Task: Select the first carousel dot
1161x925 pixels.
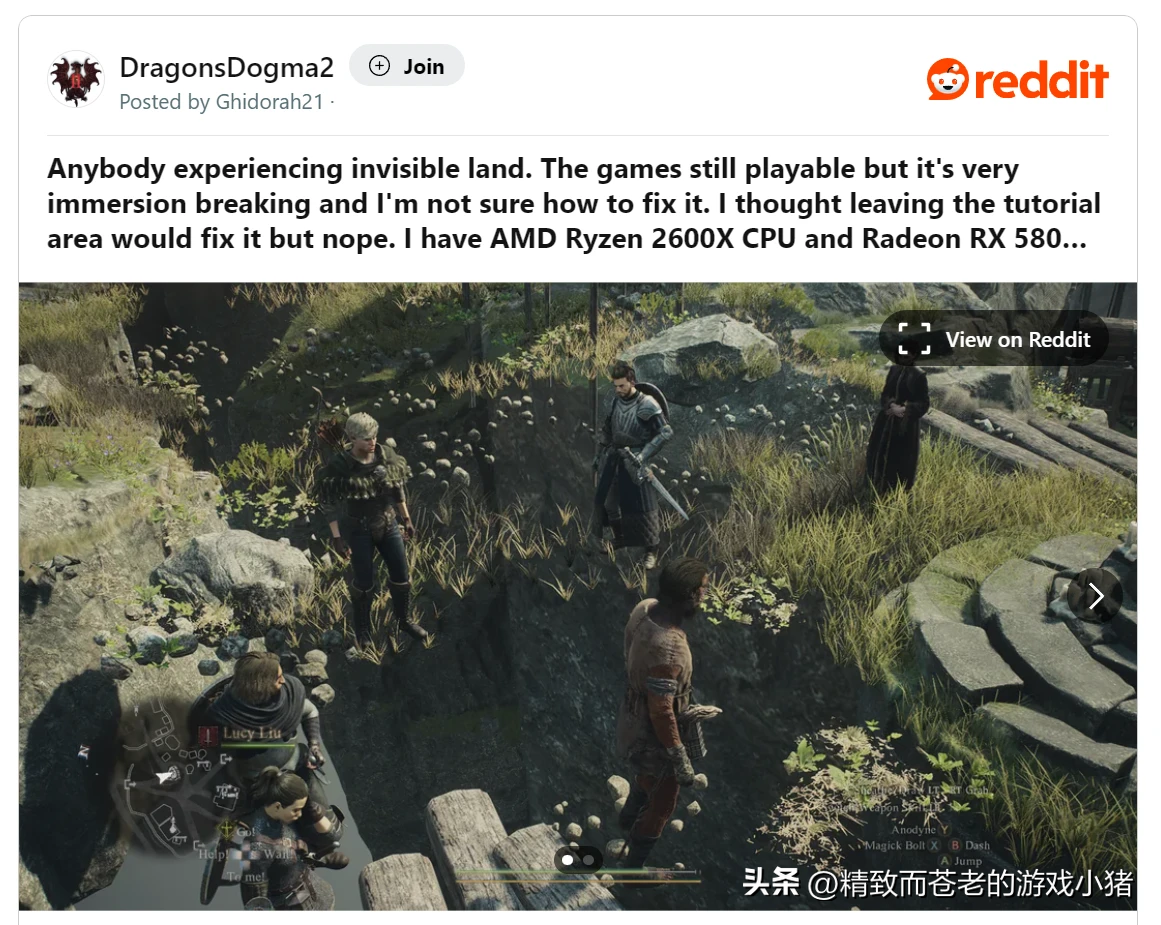Action: click(x=568, y=860)
